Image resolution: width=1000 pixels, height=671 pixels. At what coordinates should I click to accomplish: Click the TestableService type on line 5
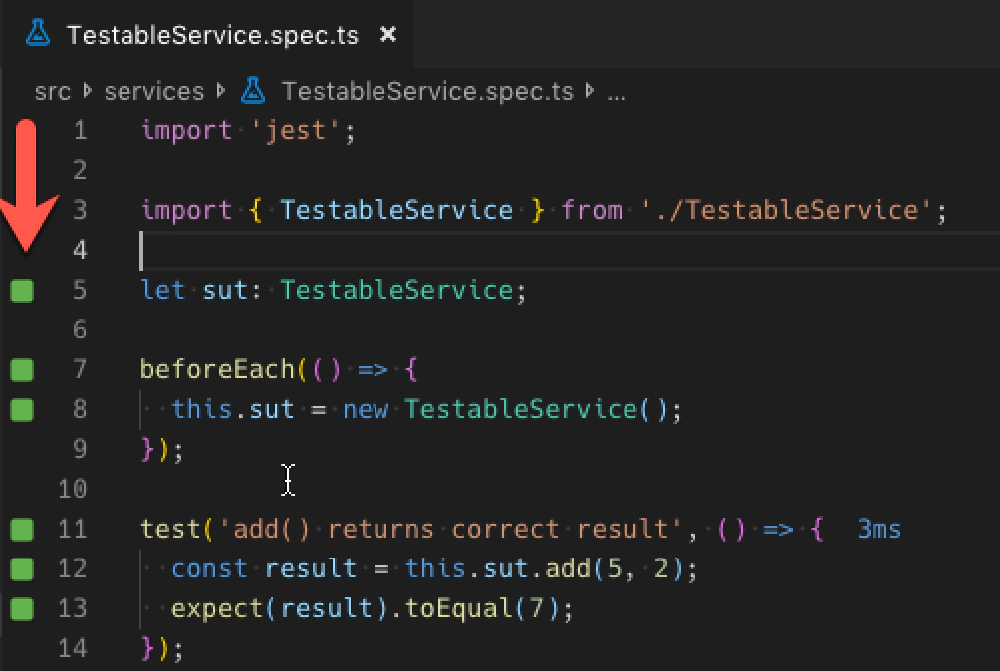point(397,290)
